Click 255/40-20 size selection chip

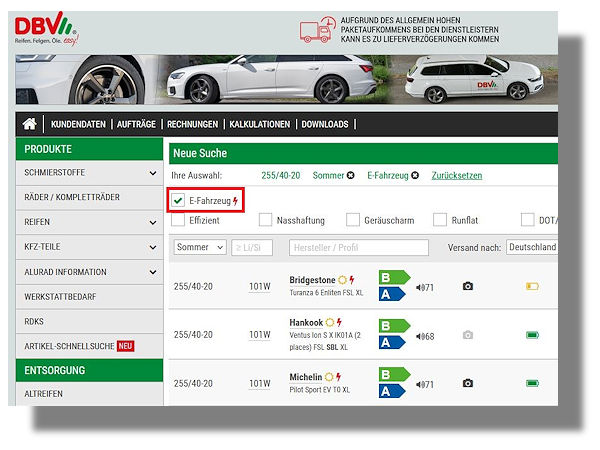pos(280,175)
